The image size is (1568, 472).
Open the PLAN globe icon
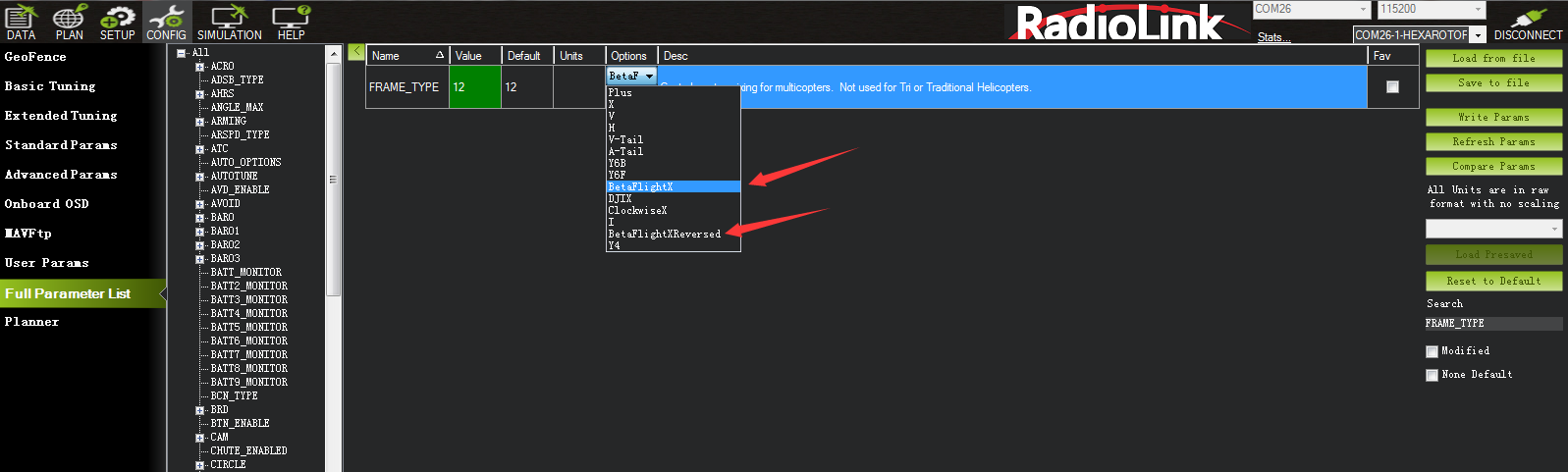pyautogui.click(x=69, y=22)
